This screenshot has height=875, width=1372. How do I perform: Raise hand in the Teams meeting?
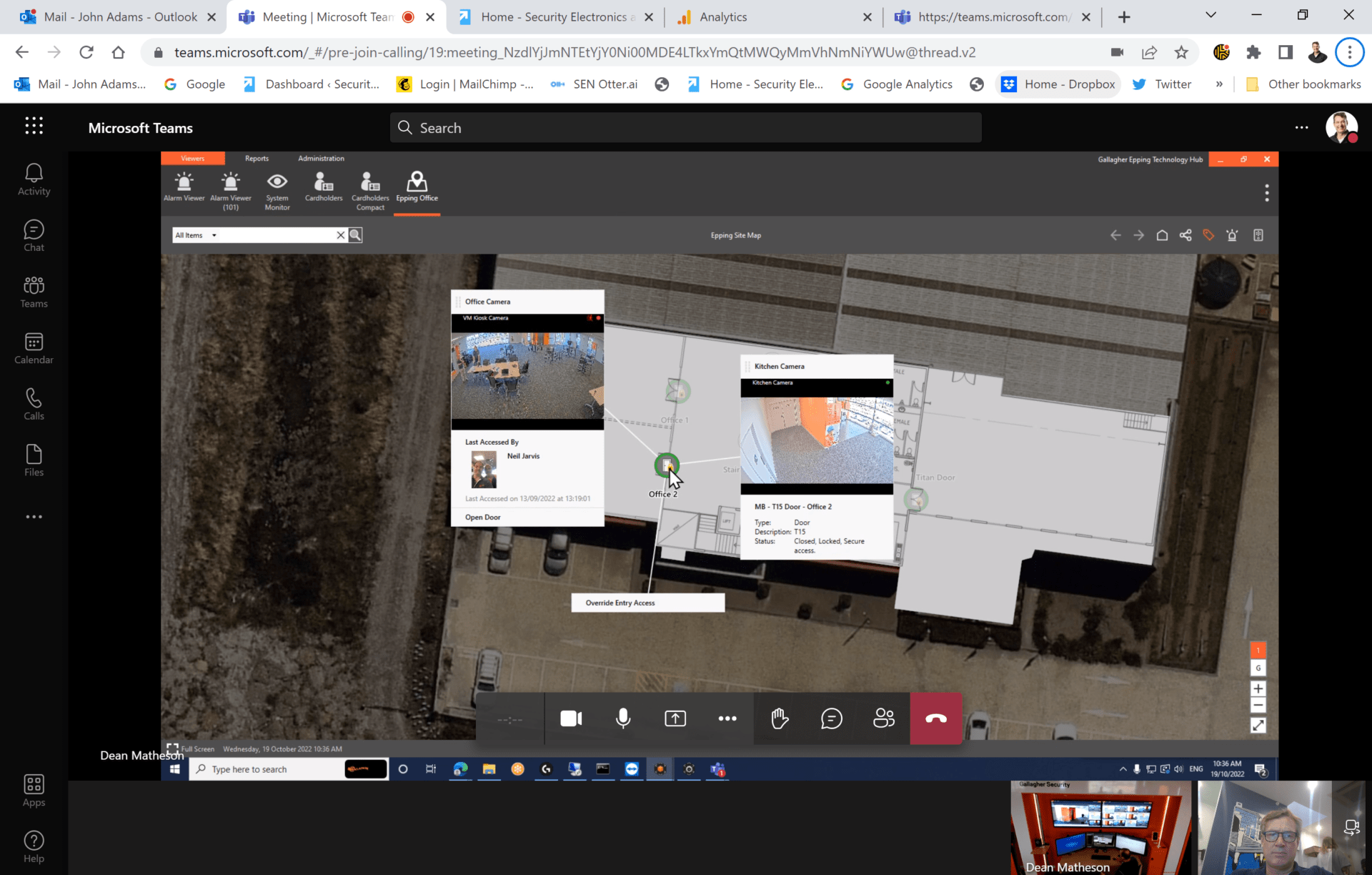click(779, 718)
